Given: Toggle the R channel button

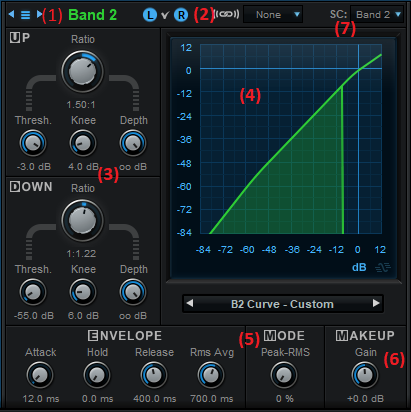Looking at the screenshot, I should click(181, 15).
